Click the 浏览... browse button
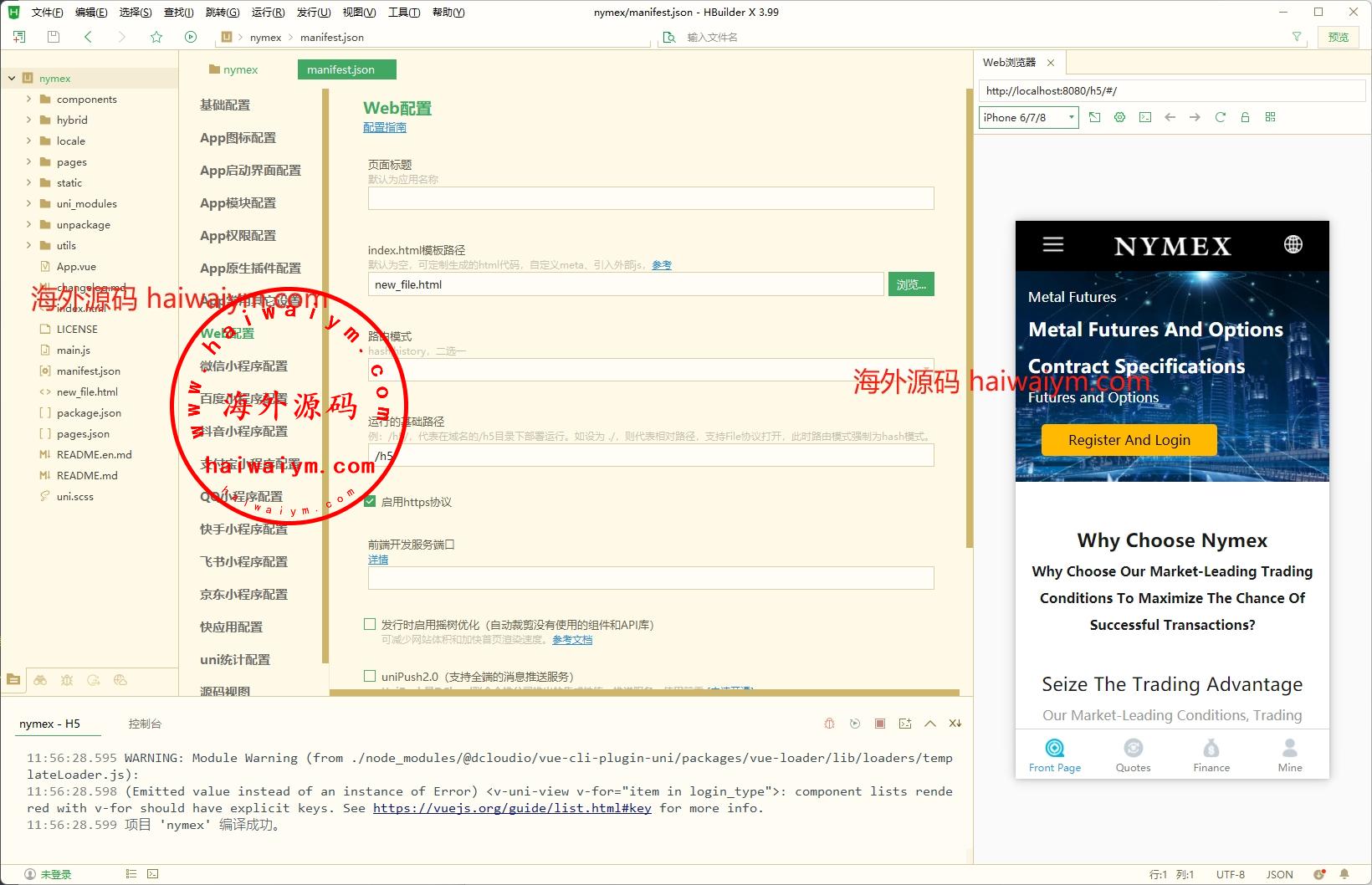Image resolution: width=1372 pixels, height=885 pixels. [910, 284]
